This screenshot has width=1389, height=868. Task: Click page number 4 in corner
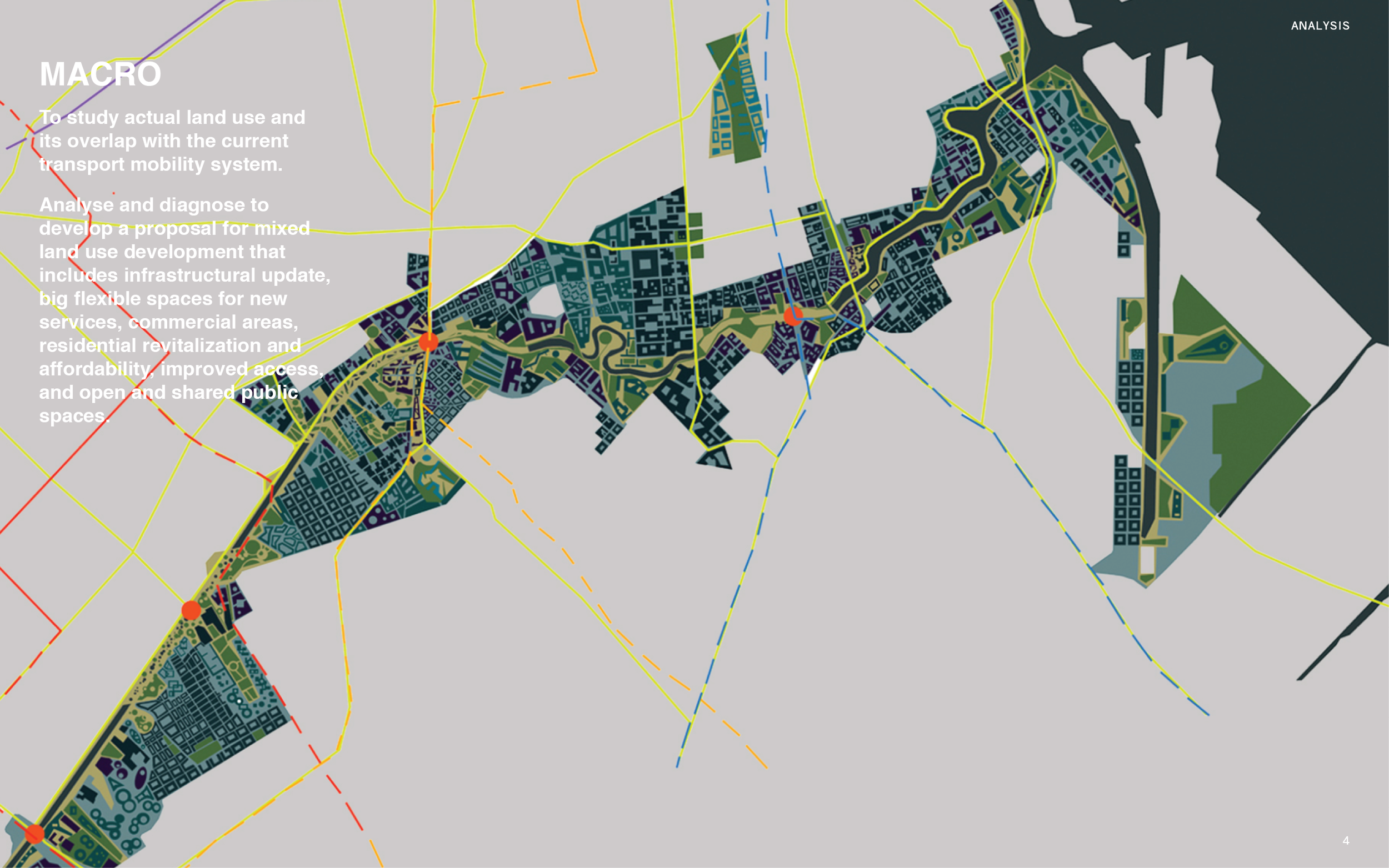click(x=1345, y=840)
